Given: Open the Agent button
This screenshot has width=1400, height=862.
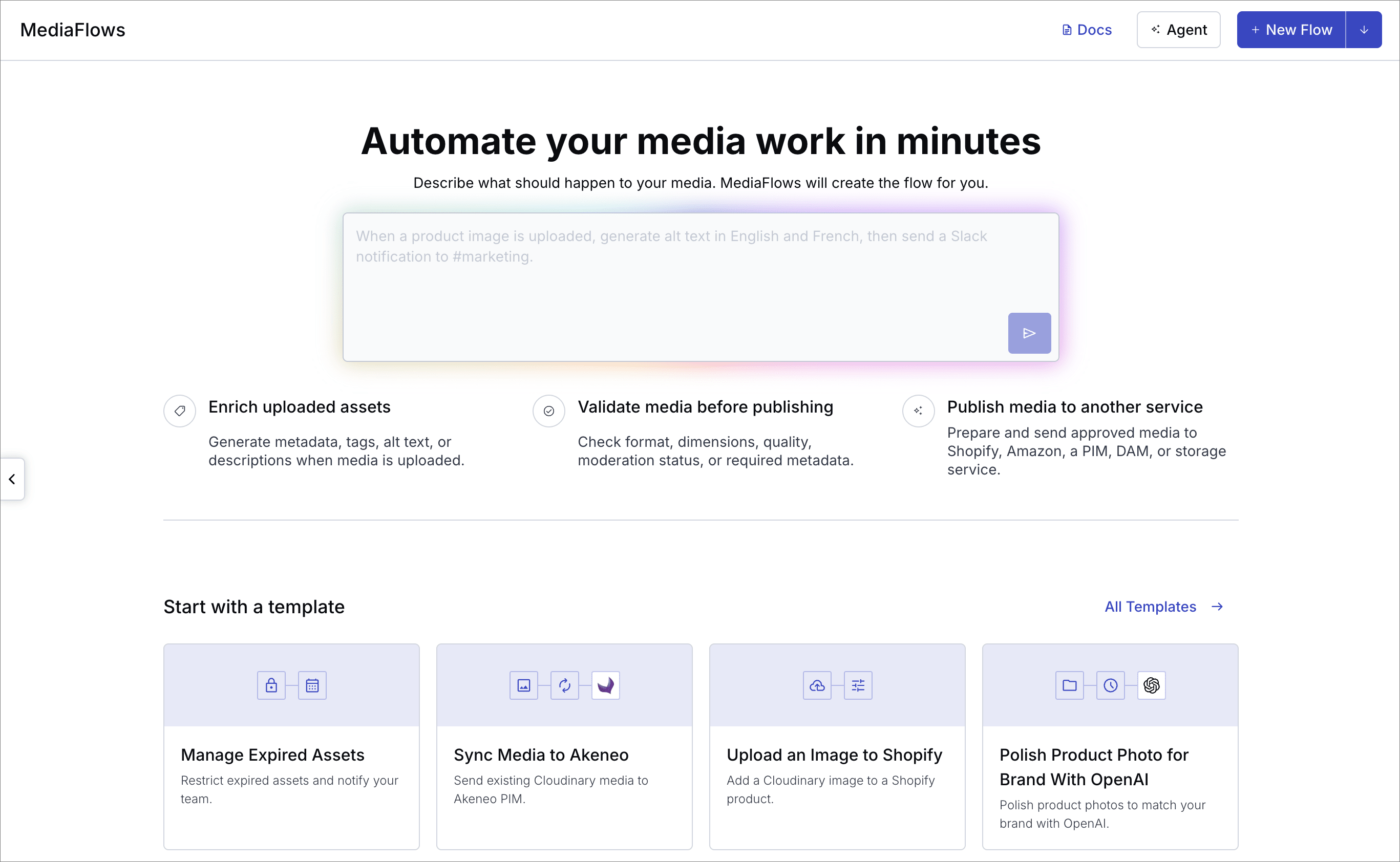Looking at the screenshot, I should [x=1178, y=30].
